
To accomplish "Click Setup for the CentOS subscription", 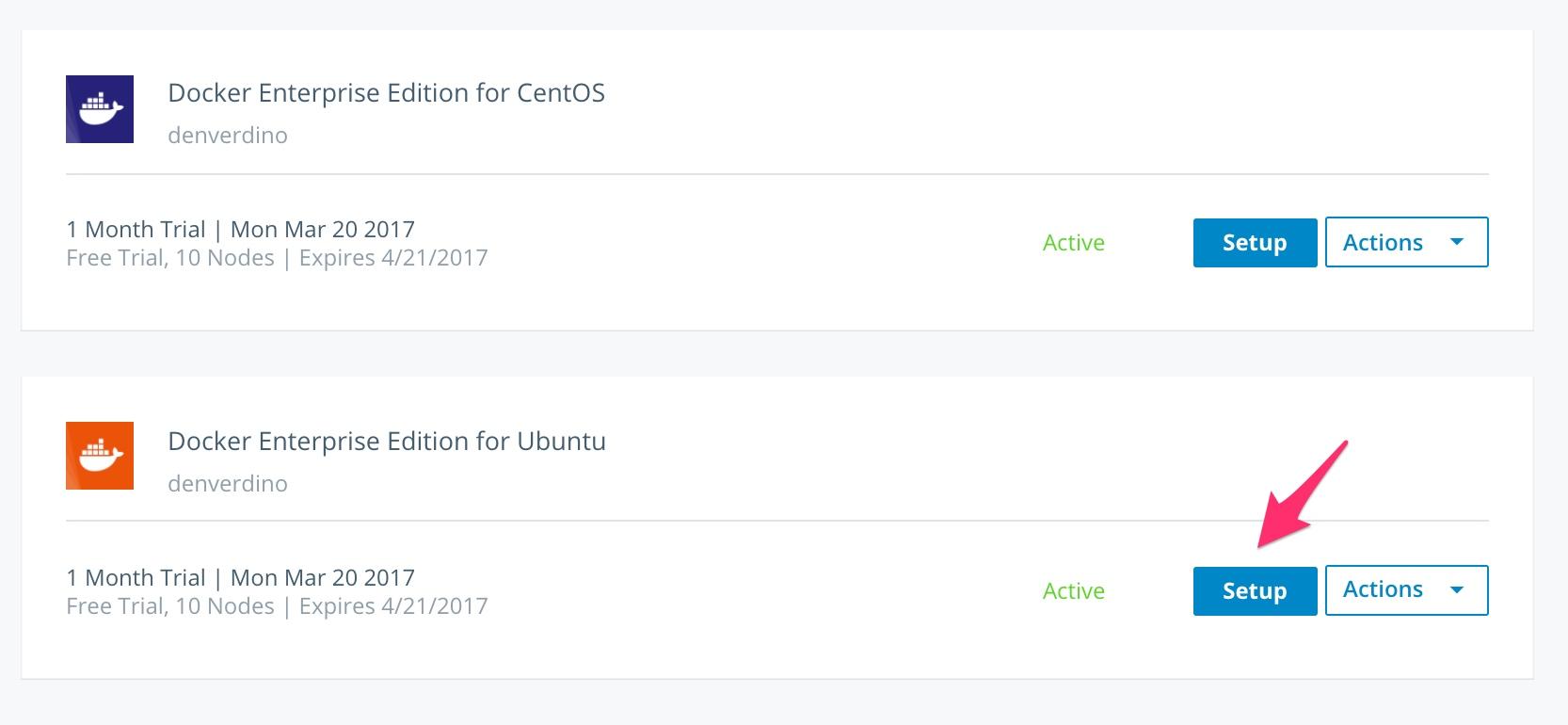I will point(1255,243).
